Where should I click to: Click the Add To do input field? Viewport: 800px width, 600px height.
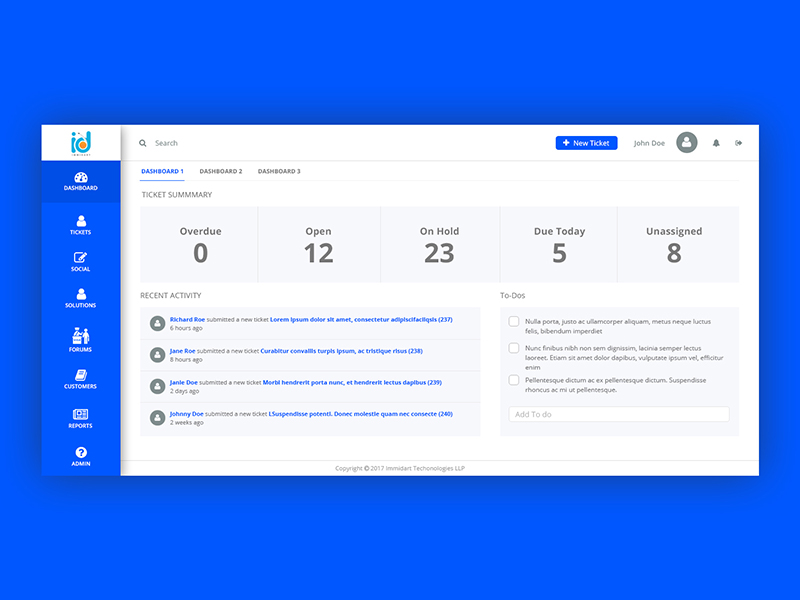point(619,414)
